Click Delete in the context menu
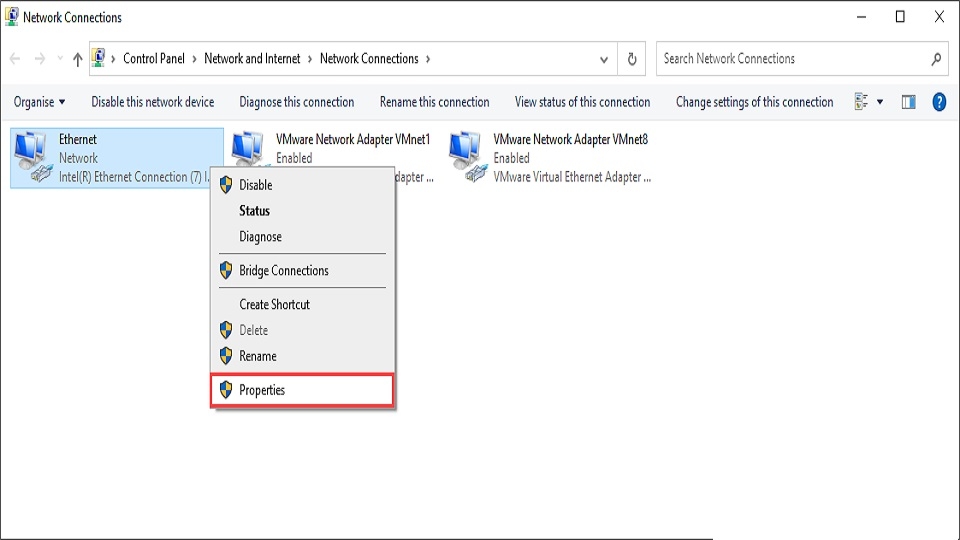This screenshot has height=540, width=960. [x=302, y=330]
